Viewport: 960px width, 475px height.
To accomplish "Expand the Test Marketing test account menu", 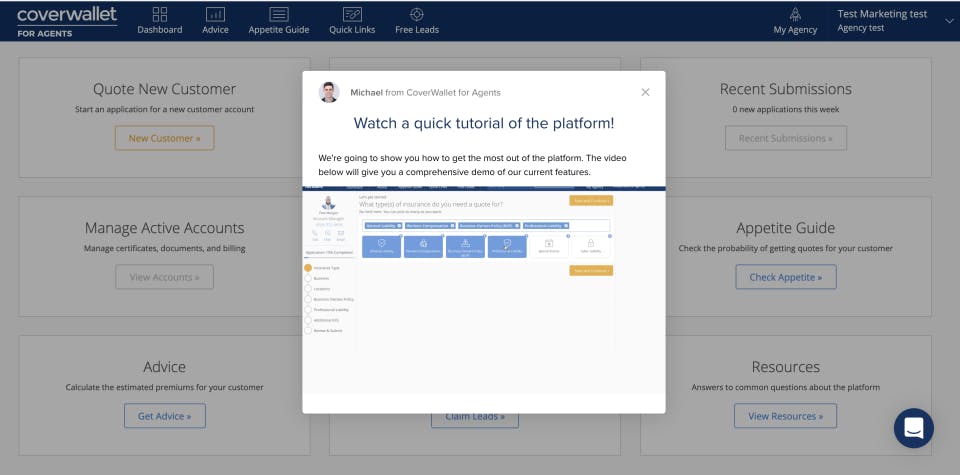I will (x=949, y=21).
